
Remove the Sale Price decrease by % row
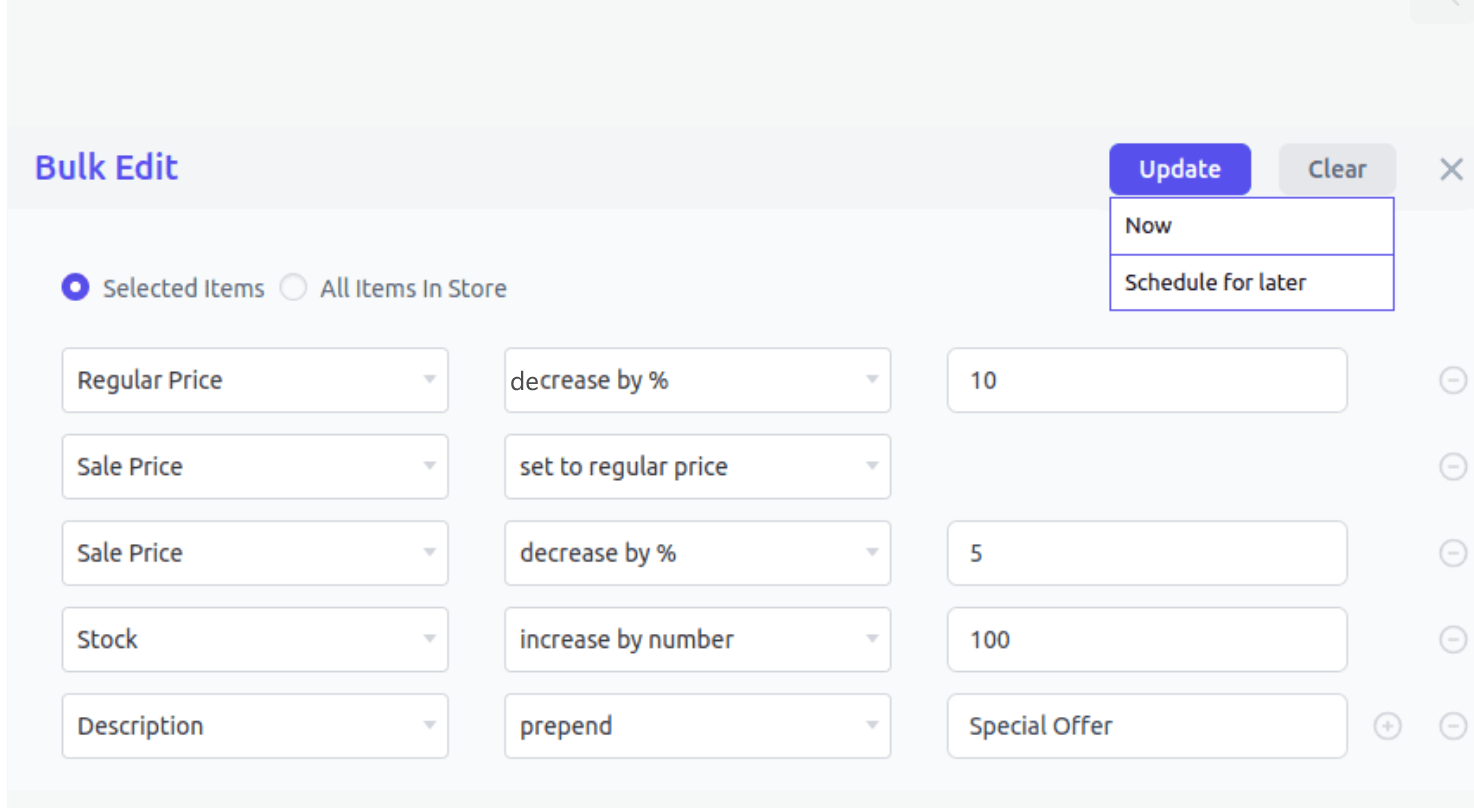[x=1452, y=553]
